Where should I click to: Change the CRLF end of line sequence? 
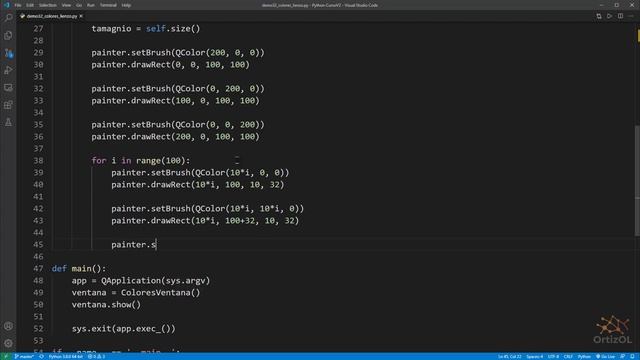point(568,356)
